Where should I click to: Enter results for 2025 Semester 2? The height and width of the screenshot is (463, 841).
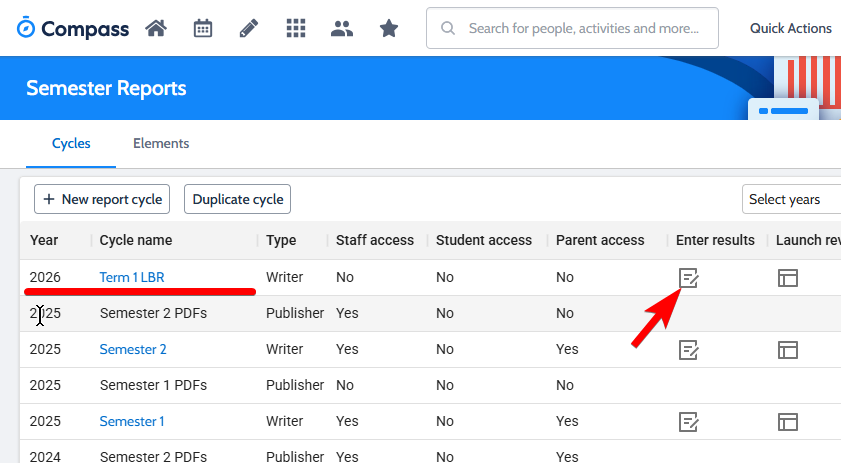click(x=688, y=350)
